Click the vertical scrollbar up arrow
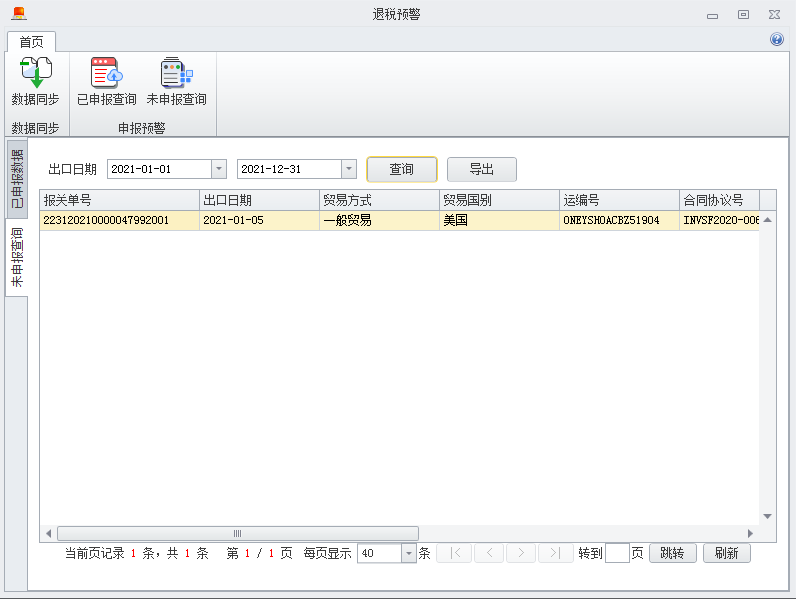Image resolution: width=796 pixels, height=599 pixels. coord(768,220)
